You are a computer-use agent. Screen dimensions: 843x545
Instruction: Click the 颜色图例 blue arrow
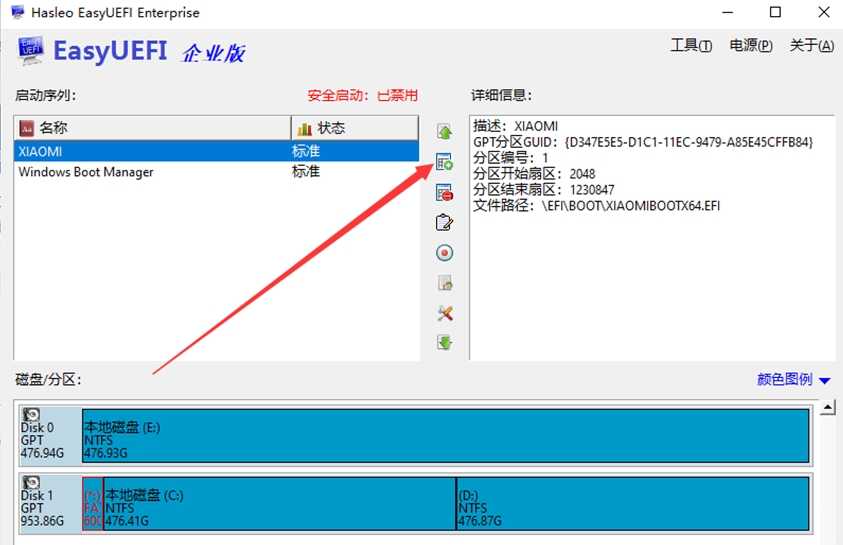click(x=825, y=381)
